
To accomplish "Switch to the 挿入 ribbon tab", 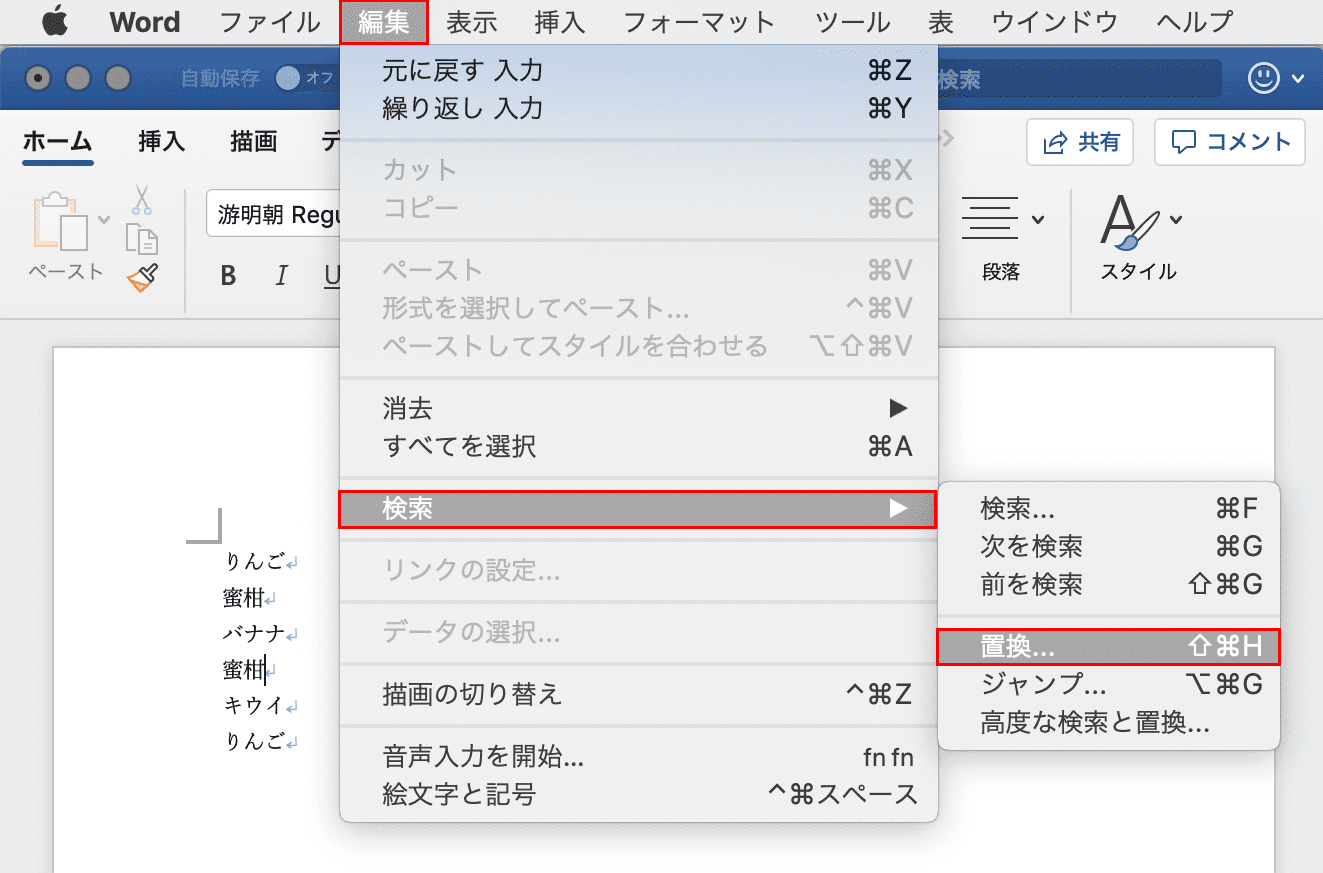I will coord(162,142).
